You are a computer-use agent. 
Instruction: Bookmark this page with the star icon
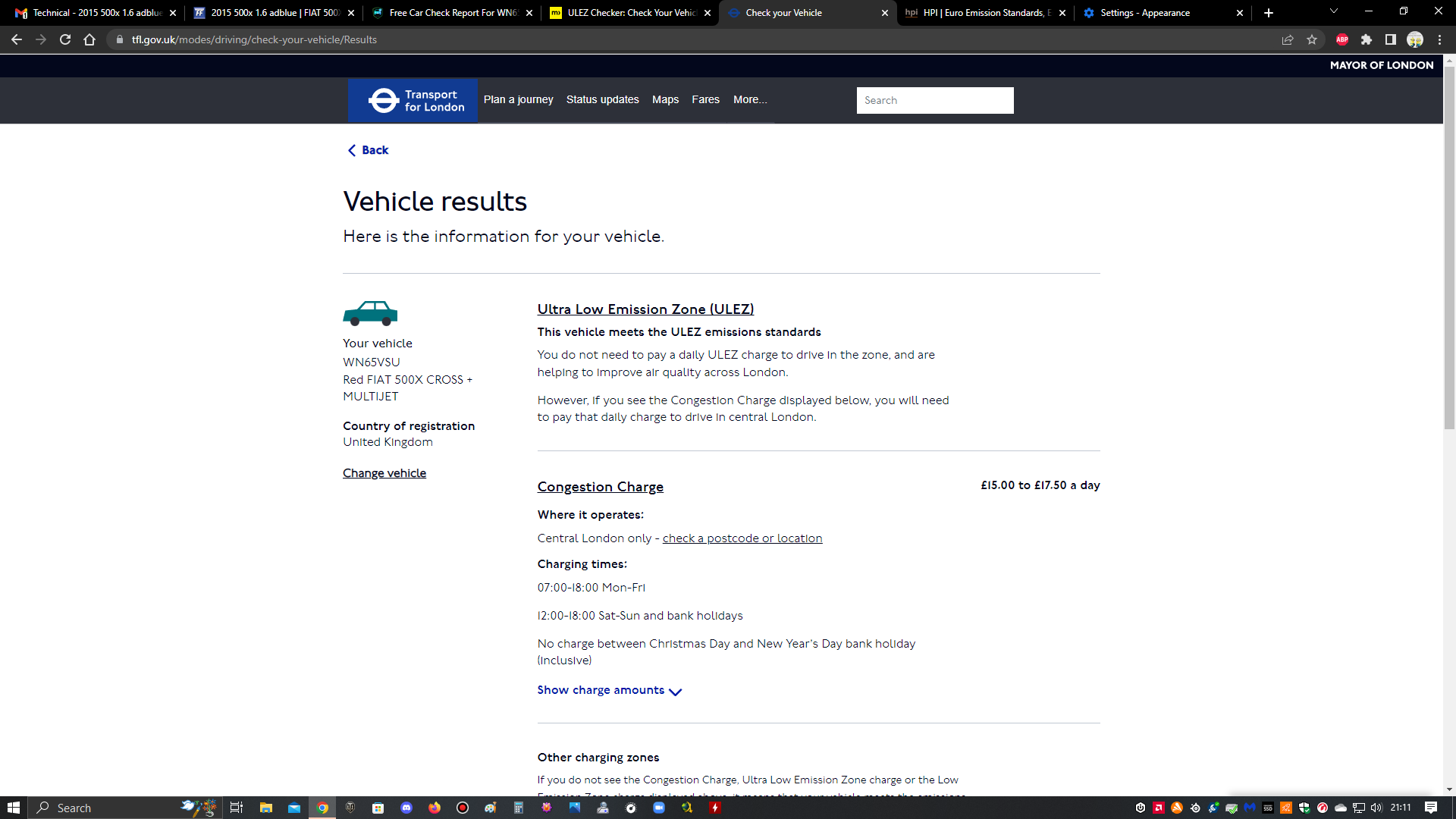[1312, 39]
